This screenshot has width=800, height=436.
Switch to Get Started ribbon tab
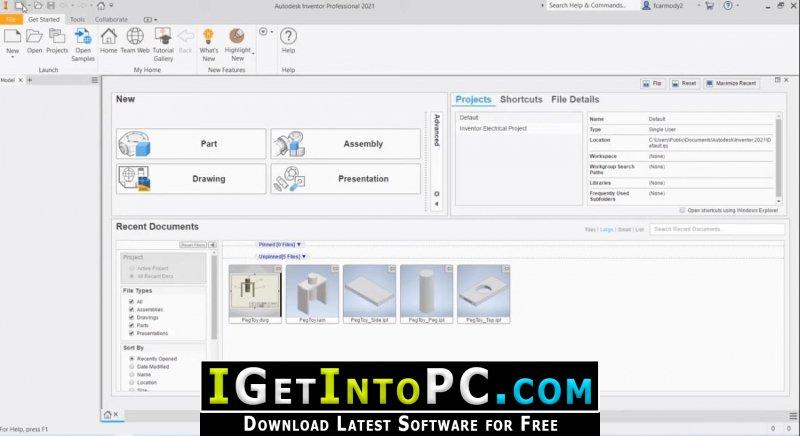point(44,19)
